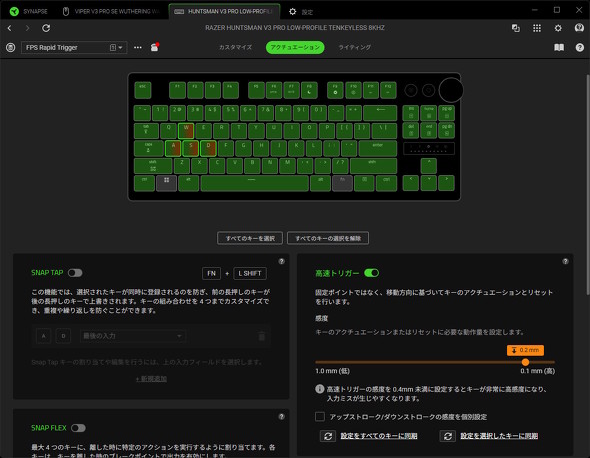Screen dimensions: 590x458
Task: Open Snap Flex help icon
Action: tap(281, 417)
